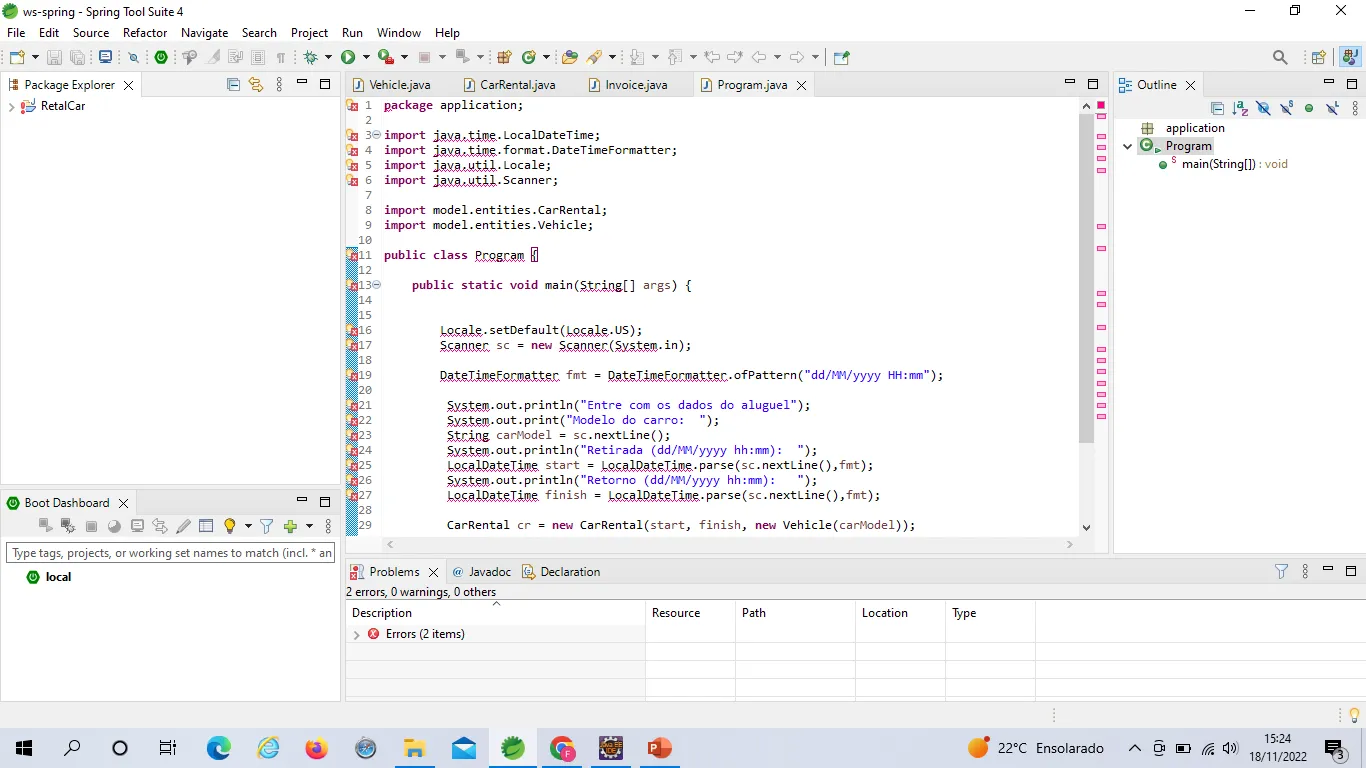Click the green Run button in toolbar

click(348, 58)
